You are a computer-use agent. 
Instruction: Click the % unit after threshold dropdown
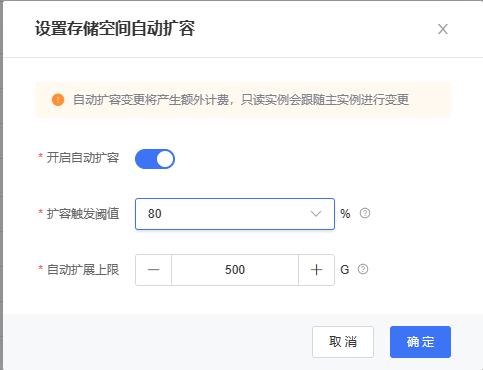(x=345, y=214)
